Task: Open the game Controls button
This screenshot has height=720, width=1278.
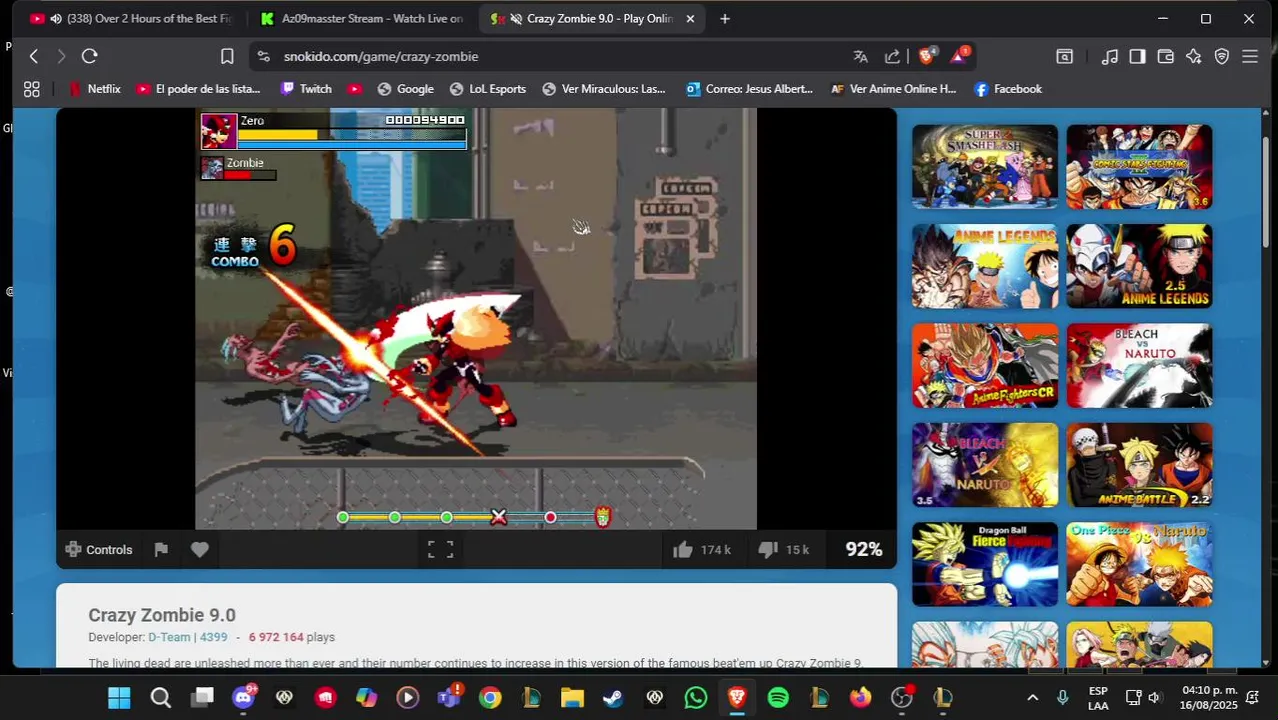Action: pyautogui.click(x=98, y=549)
